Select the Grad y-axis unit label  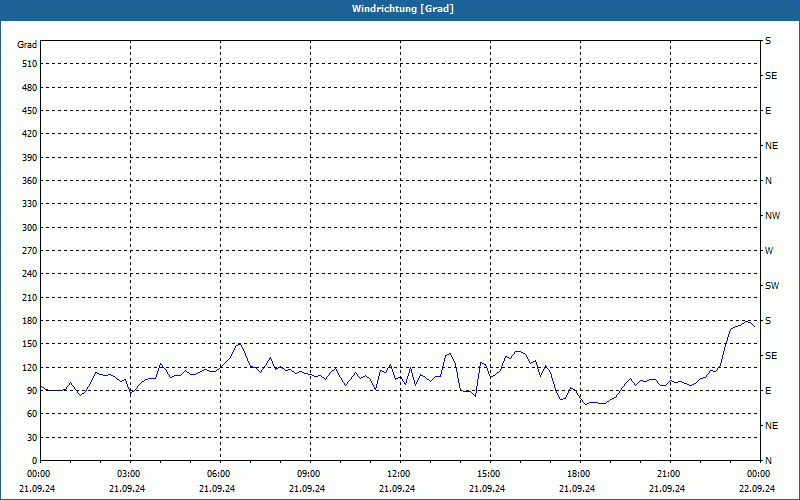(27, 45)
